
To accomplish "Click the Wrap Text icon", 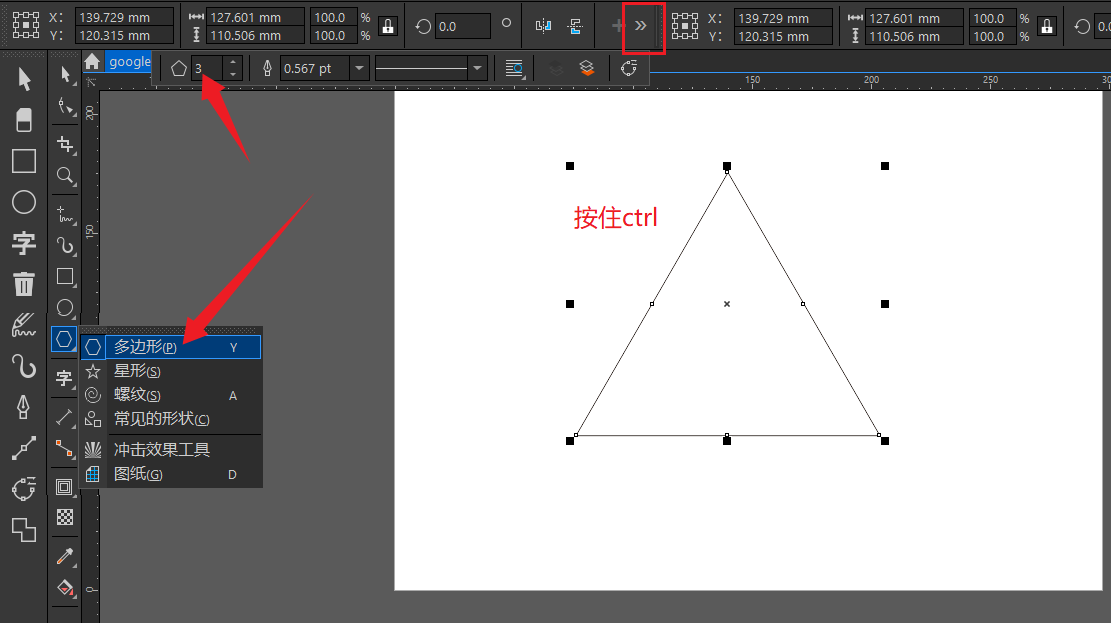I will coord(514,68).
